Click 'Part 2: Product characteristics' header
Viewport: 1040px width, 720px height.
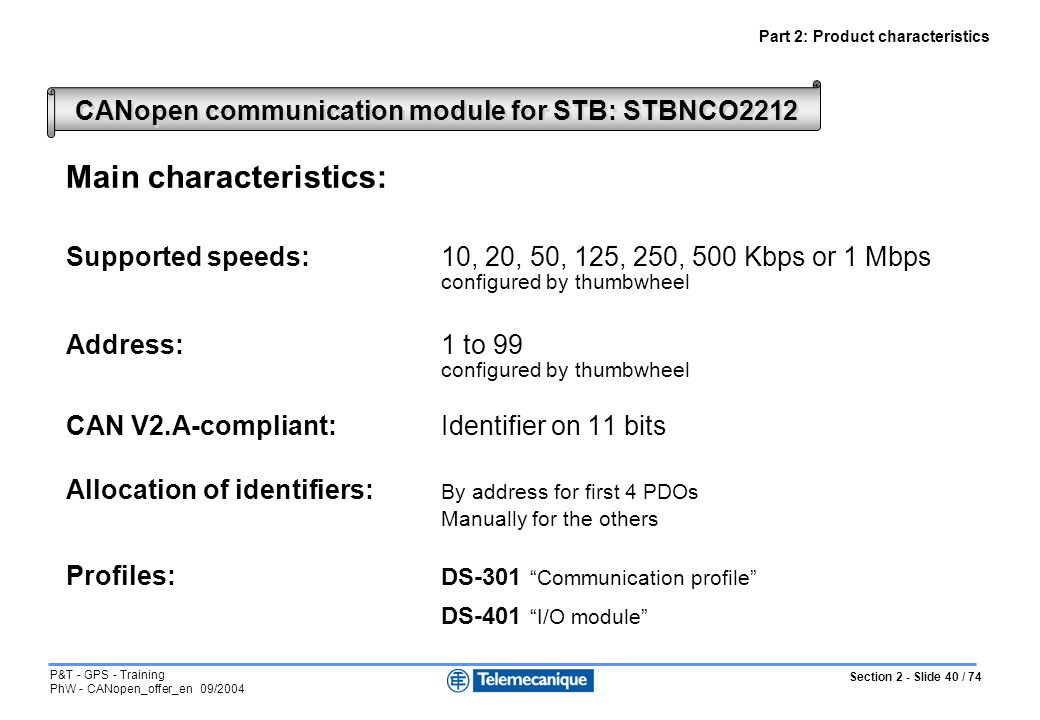point(874,36)
